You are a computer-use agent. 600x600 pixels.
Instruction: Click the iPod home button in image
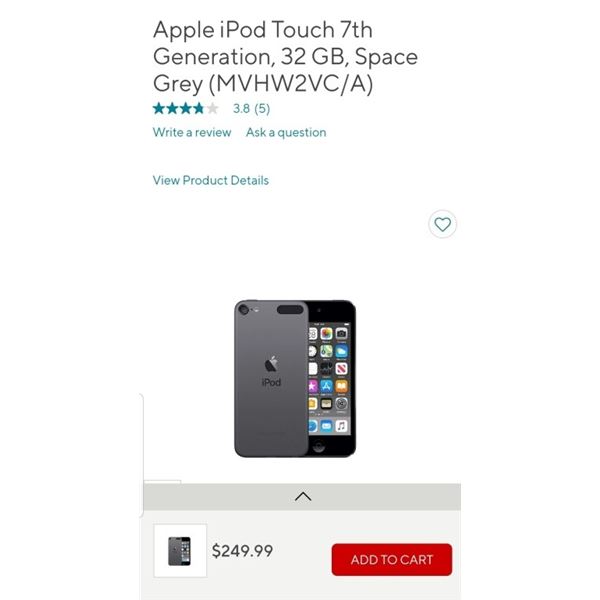(318, 445)
